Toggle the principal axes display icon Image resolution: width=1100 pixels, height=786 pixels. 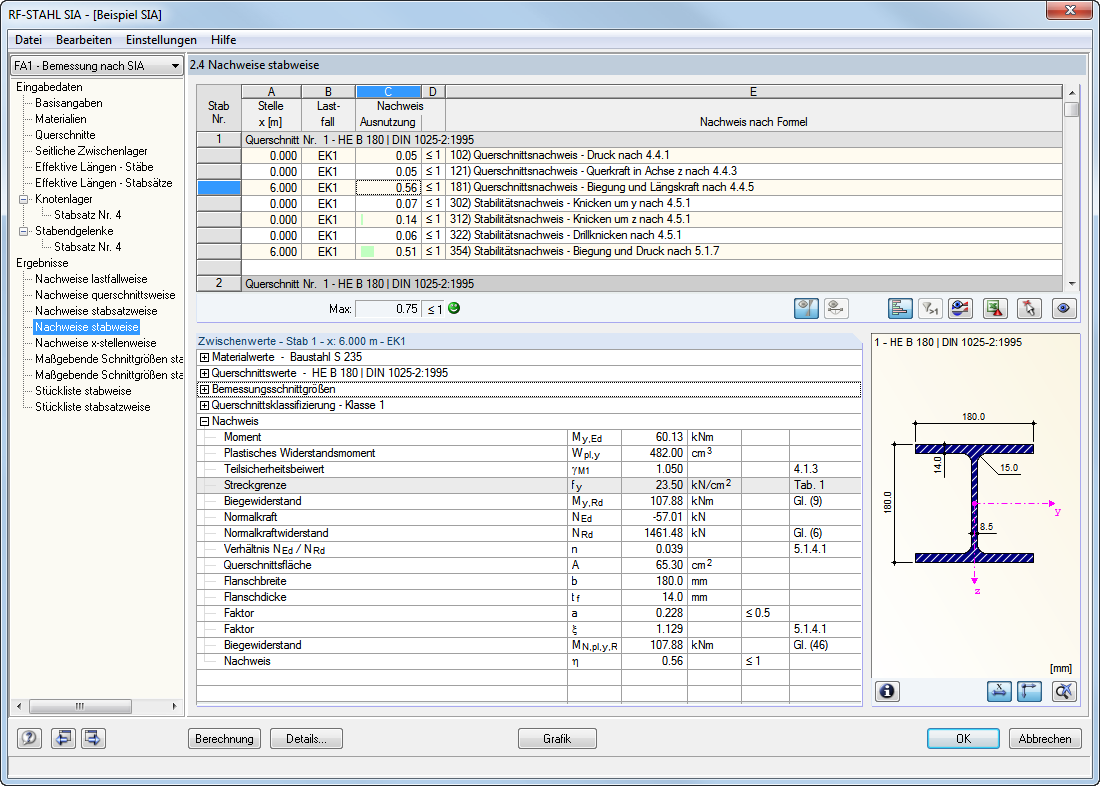[x=1029, y=691]
